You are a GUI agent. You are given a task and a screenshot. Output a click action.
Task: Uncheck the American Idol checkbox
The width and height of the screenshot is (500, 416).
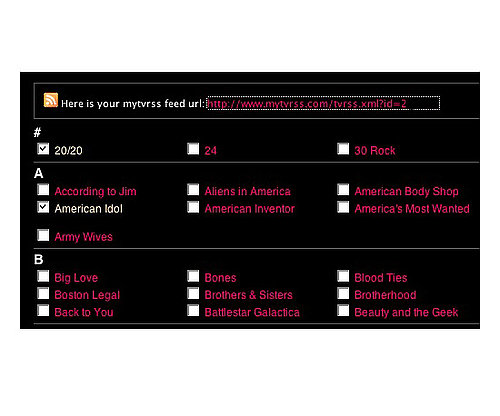[x=43, y=207]
